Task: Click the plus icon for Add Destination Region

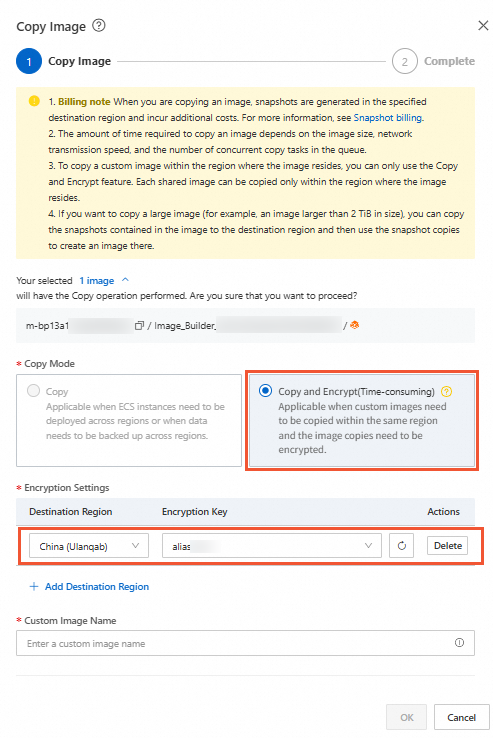Action: (x=33, y=586)
